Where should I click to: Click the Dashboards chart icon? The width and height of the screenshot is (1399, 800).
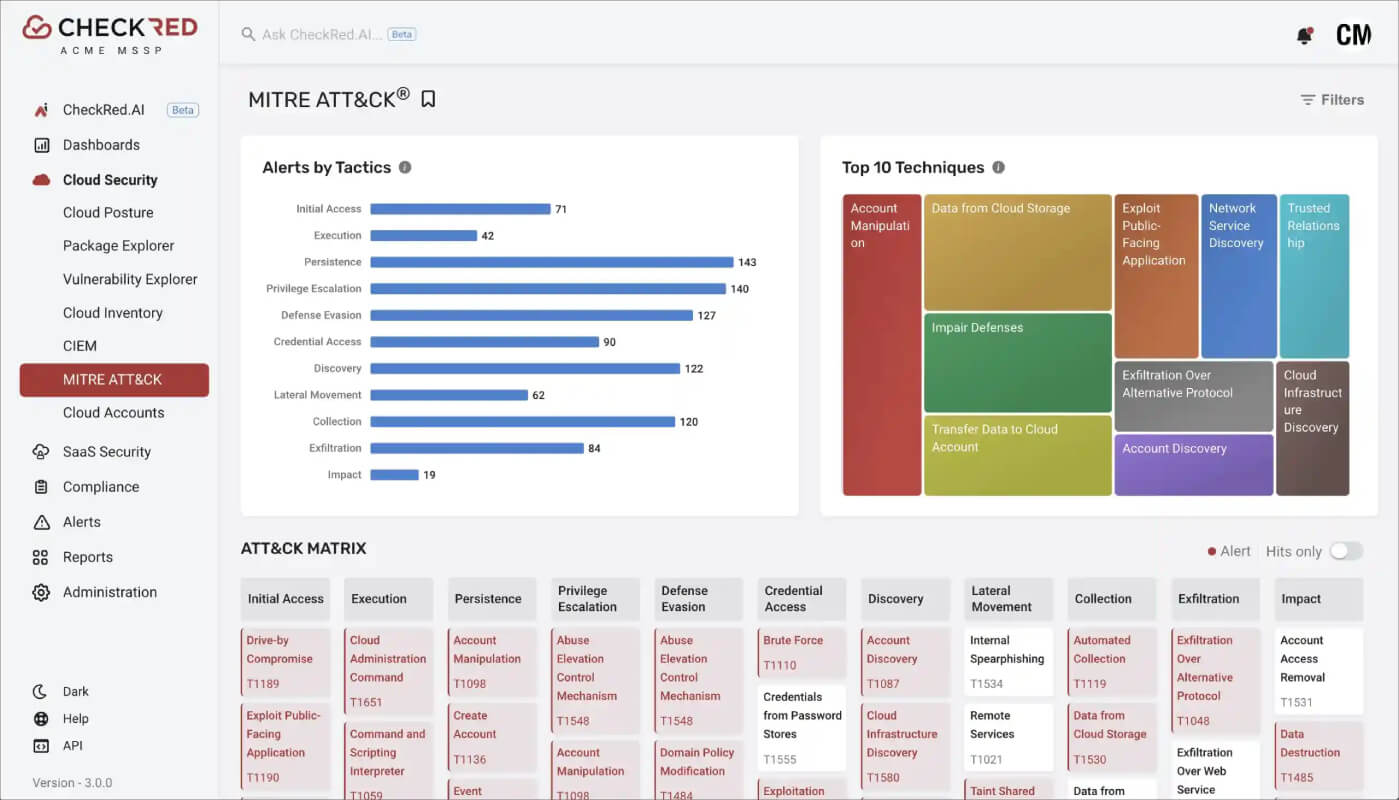pos(41,145)
